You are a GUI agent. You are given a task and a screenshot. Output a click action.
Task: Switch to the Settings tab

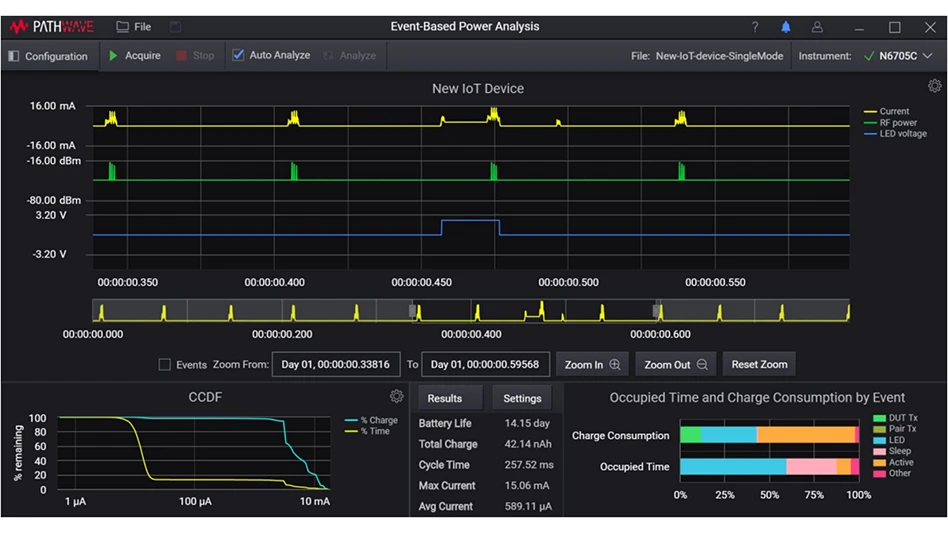pos(522,398)
